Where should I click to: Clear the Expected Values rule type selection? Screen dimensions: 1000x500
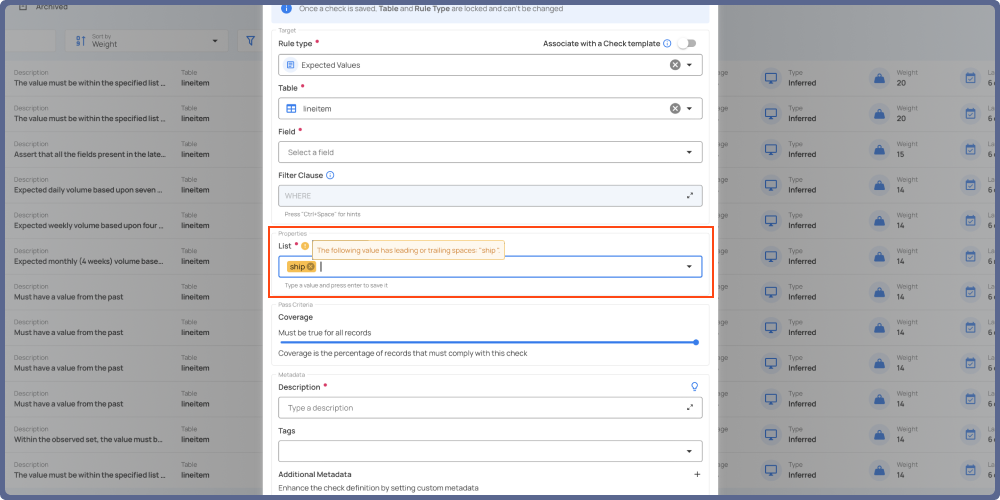pos(675,65)
